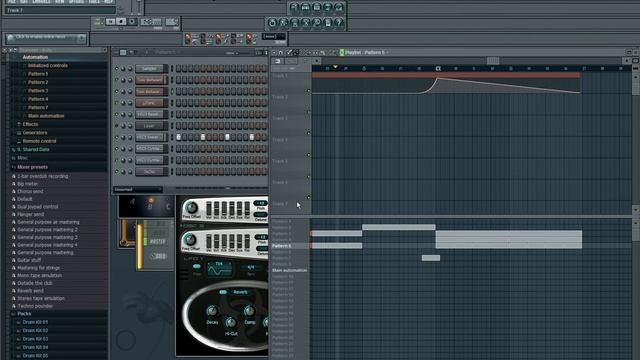Viewport: 640px width, 360px height.
Task: Adjust swing slider in step sequencer header
Action: point(237,53)
